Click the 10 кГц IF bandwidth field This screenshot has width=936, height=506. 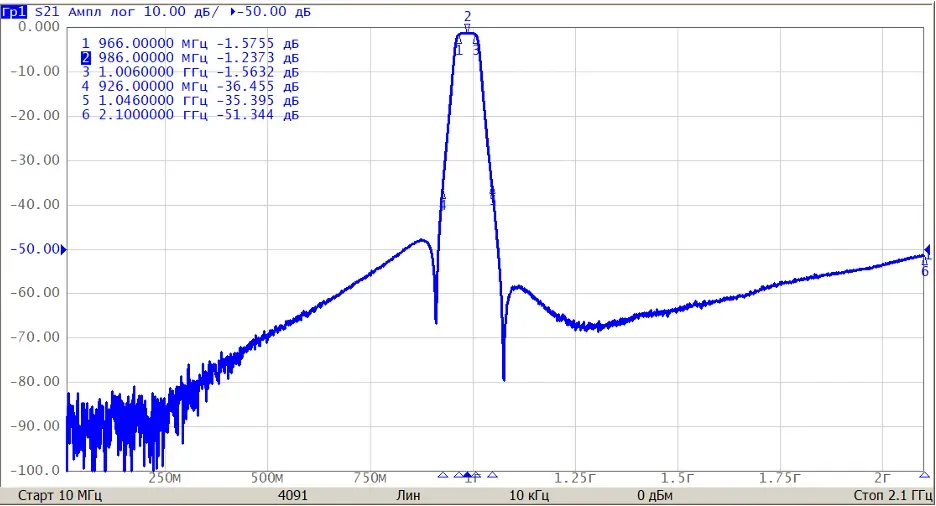click(x=529, y=496)
